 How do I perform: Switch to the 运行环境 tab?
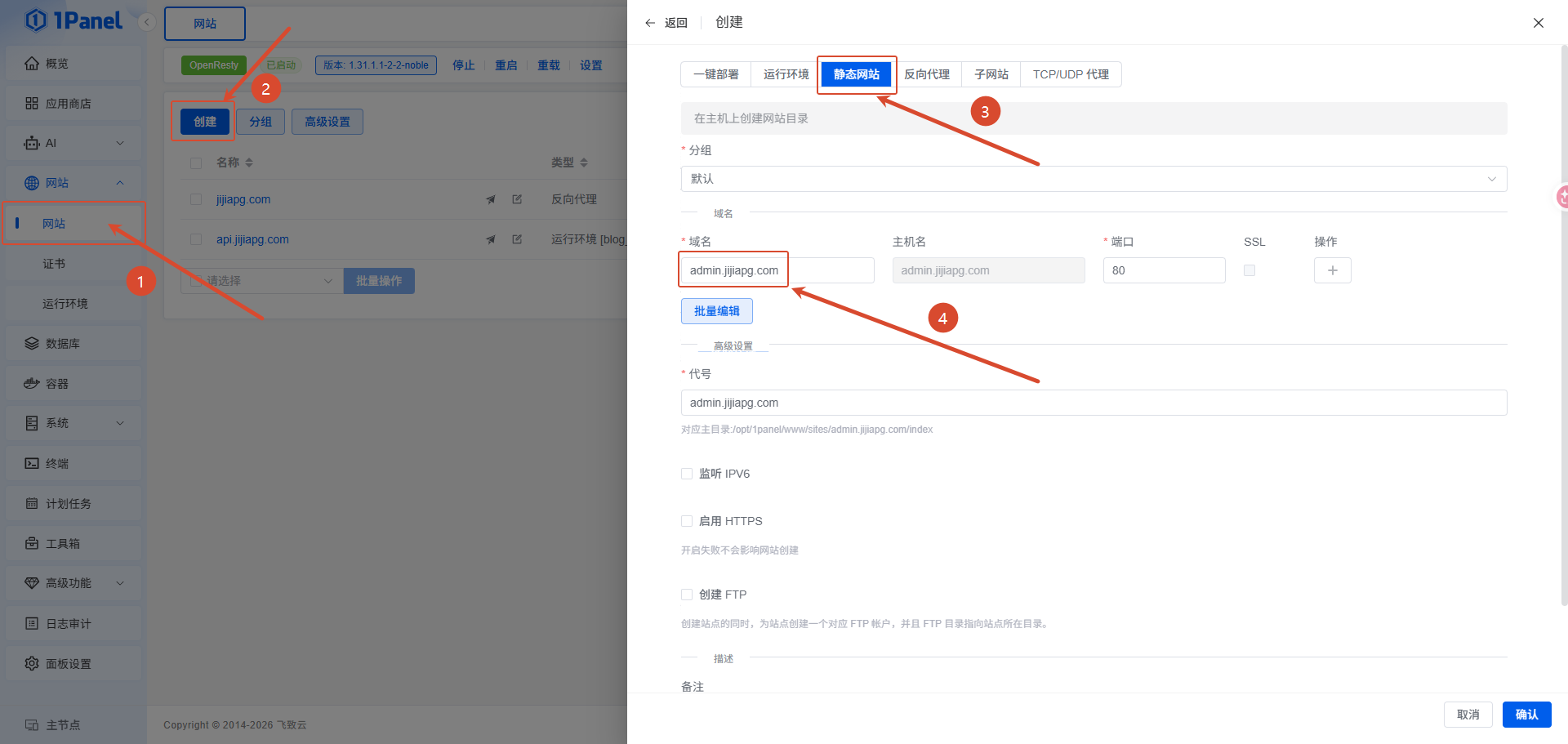point(786,74)
